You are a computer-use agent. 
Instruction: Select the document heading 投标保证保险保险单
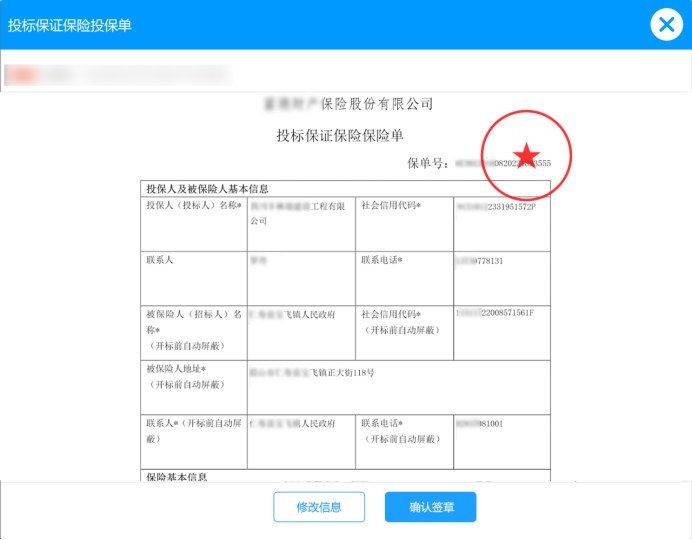pos(340,135)
